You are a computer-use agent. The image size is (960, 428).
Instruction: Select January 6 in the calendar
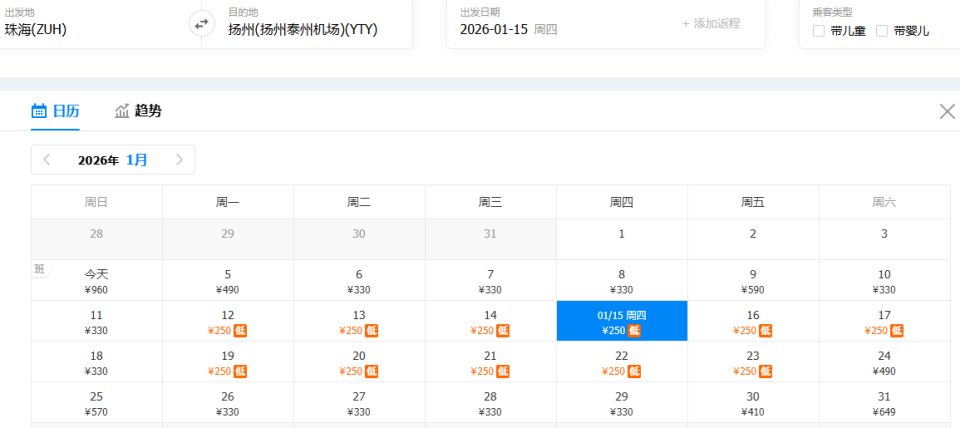[x=359, y=280]
